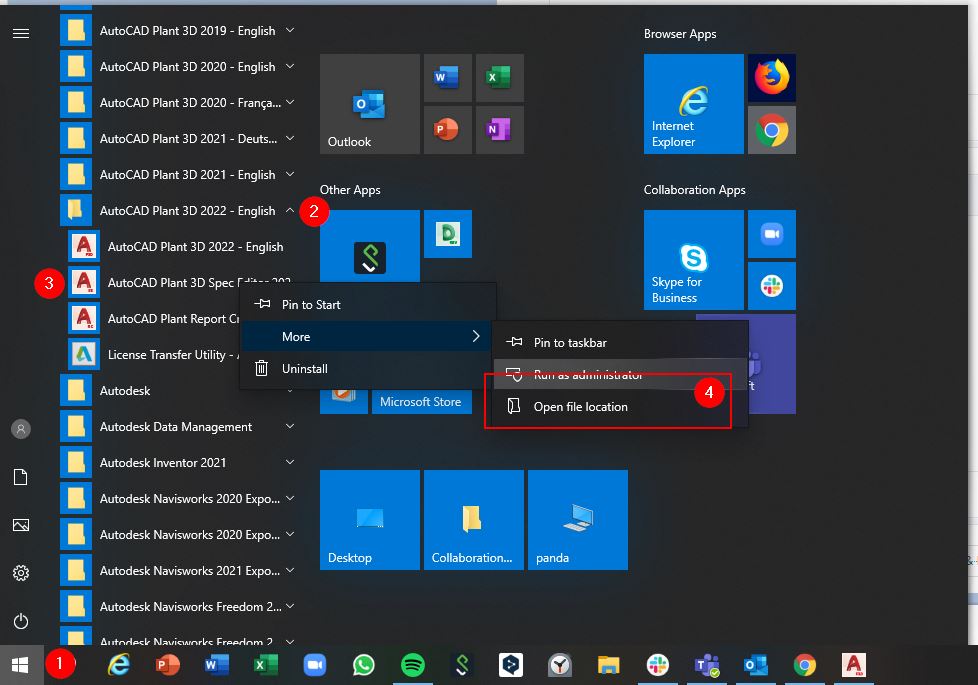Launch Zoom from the taskbar

315,665
